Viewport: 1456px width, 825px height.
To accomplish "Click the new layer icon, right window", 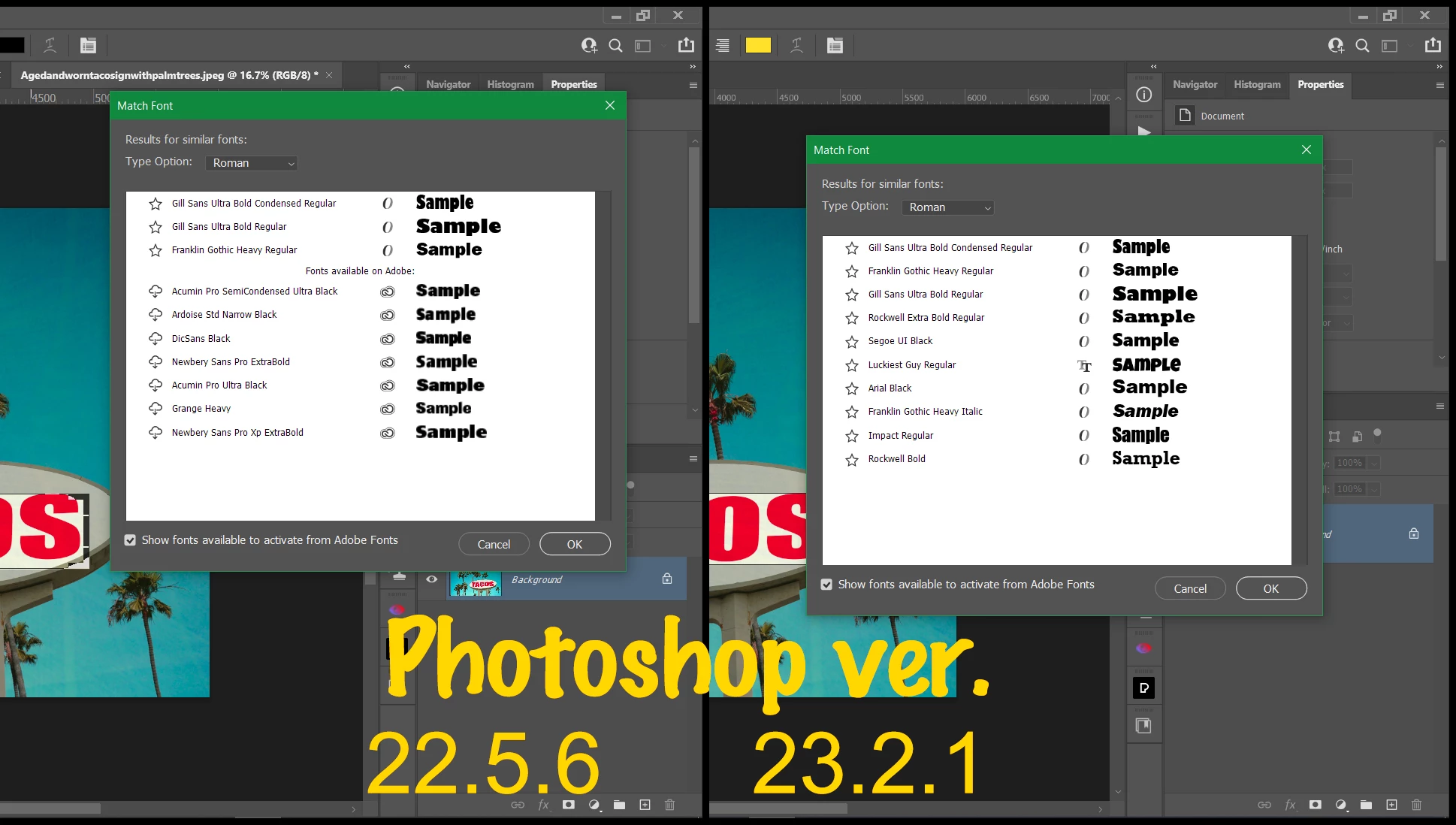I will pos(1391,805).
